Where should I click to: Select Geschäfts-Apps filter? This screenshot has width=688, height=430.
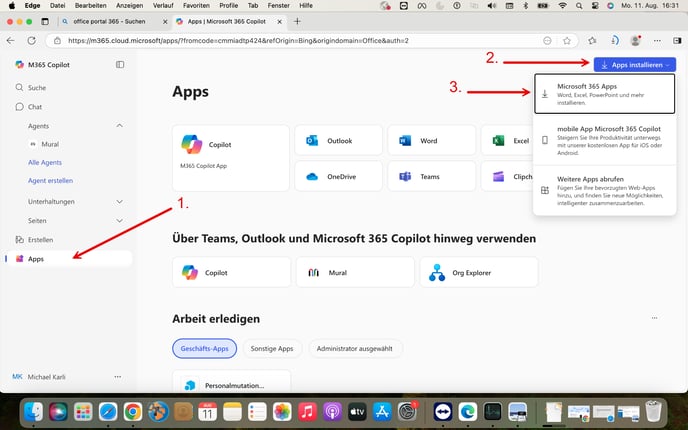click(204, 348)
